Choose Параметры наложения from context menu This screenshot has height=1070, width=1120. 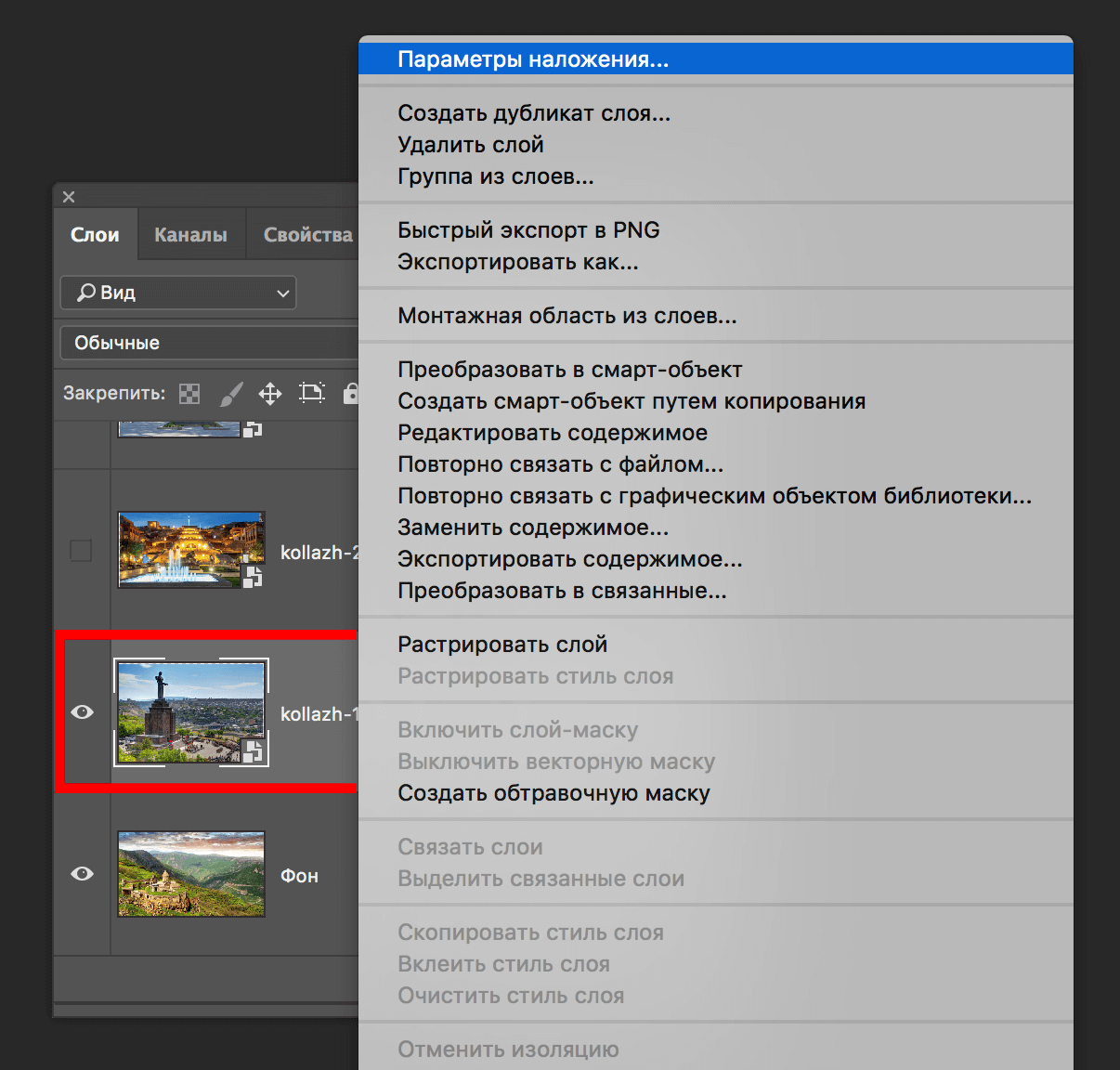(x=532, y=59)
